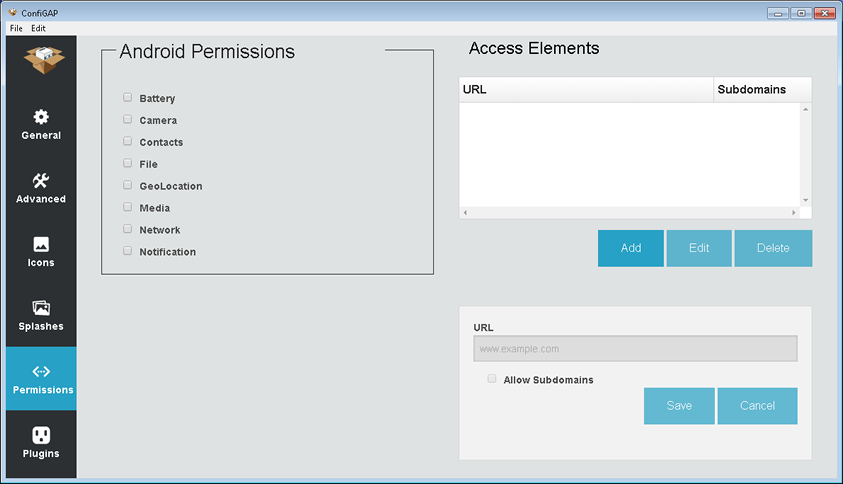
Task: Click the ConfiGAP box logo
Action: point(41,59)
